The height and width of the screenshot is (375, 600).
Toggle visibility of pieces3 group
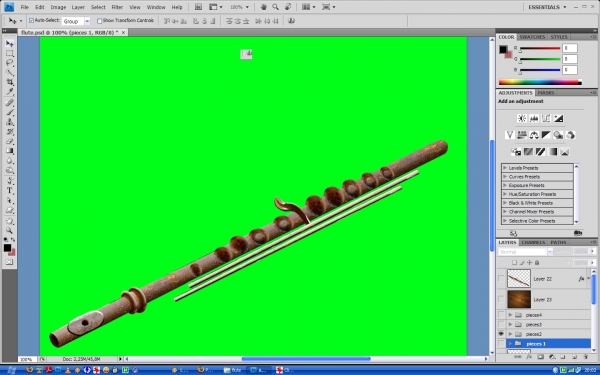click(x=501, y=324)
